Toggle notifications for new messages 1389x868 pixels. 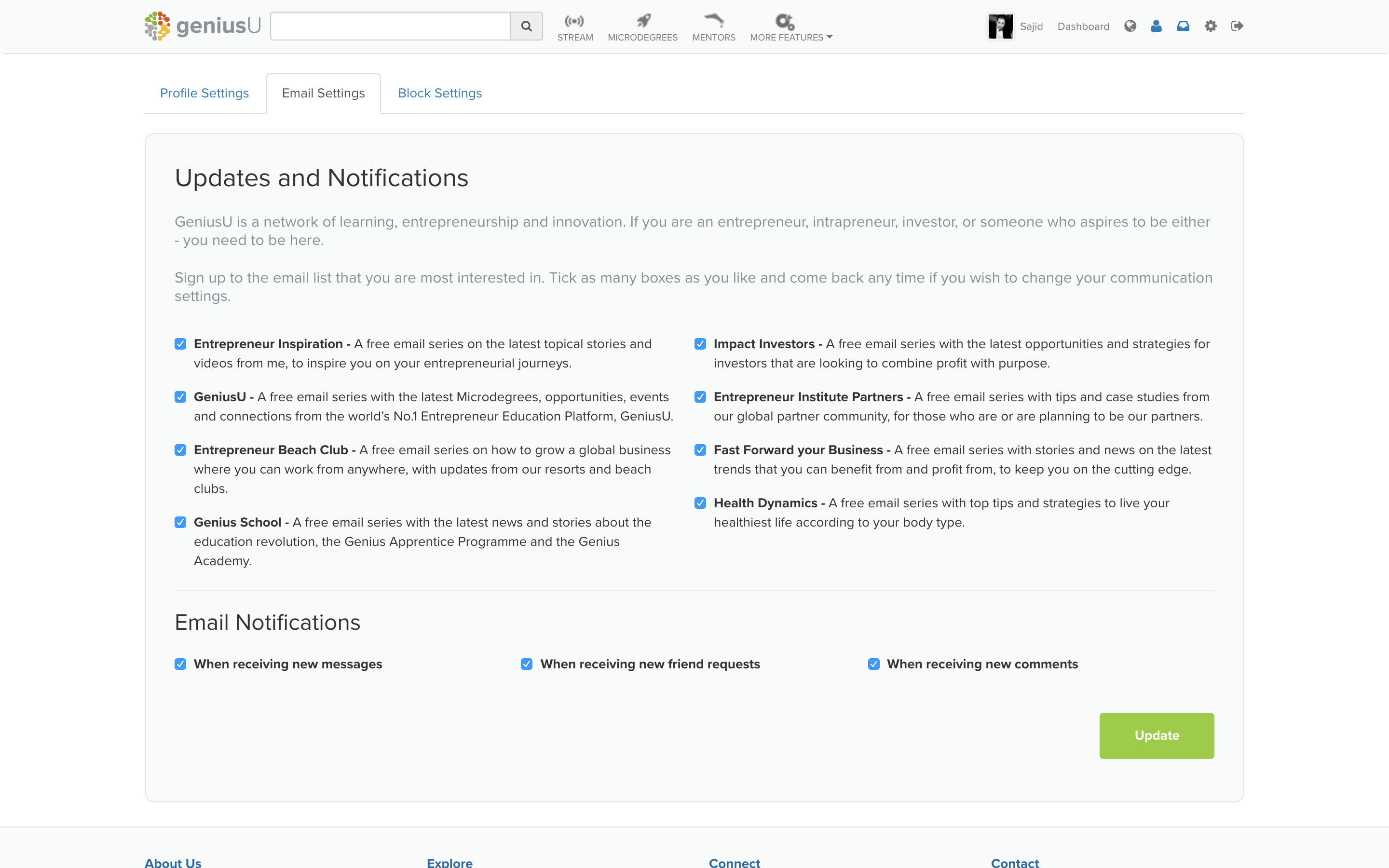(x=180, y=664)
